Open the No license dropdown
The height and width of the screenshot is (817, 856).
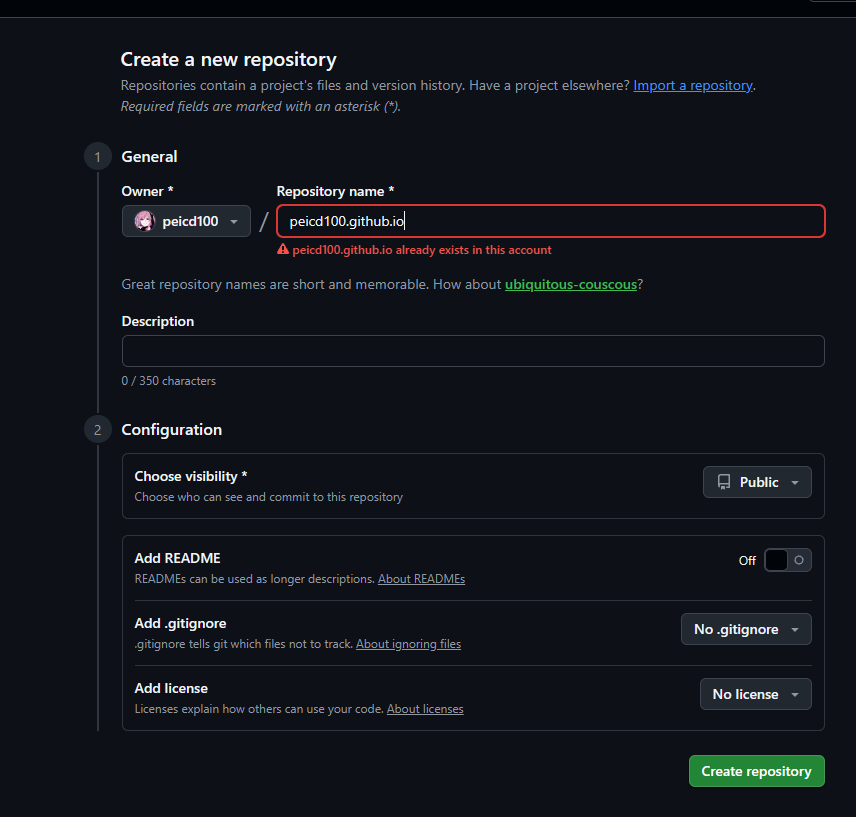click(756, 694)
